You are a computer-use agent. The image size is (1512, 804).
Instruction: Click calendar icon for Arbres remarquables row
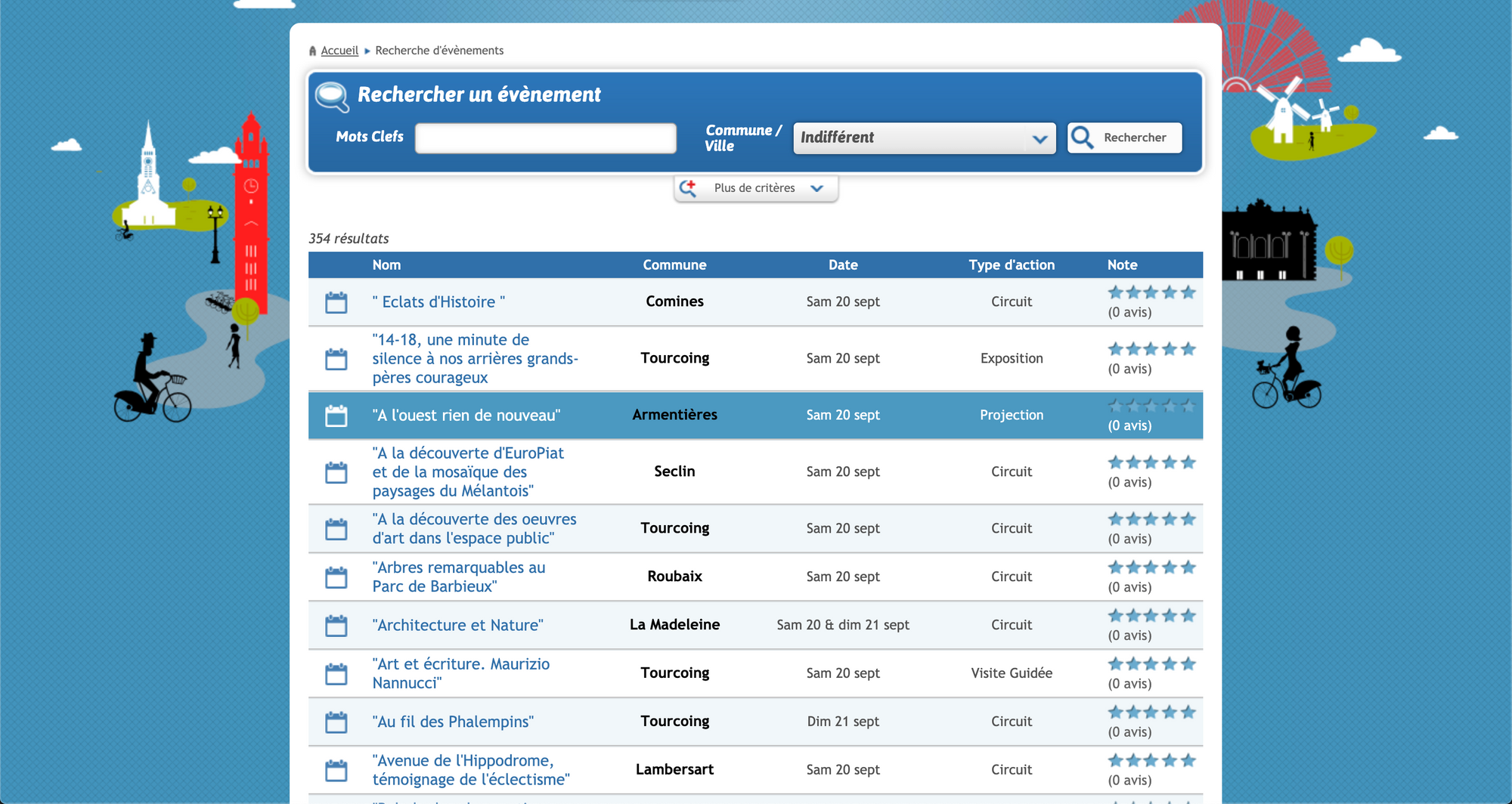pos(336,577)
